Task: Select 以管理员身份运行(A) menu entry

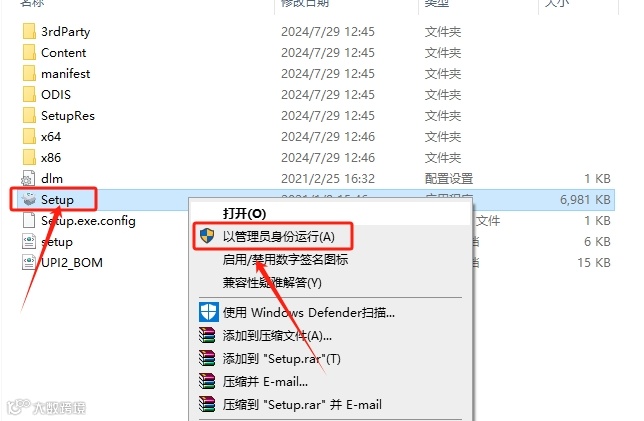Action: 278,236
